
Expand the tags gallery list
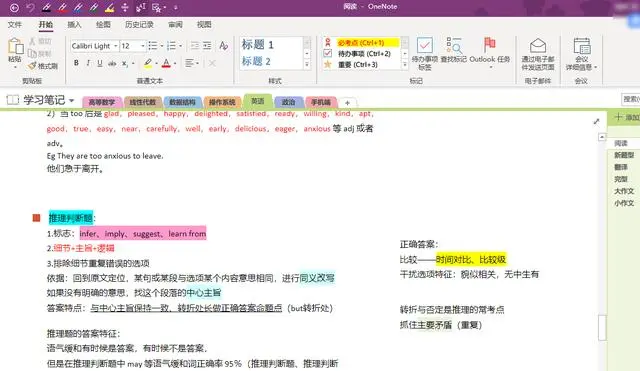[405, 64]
